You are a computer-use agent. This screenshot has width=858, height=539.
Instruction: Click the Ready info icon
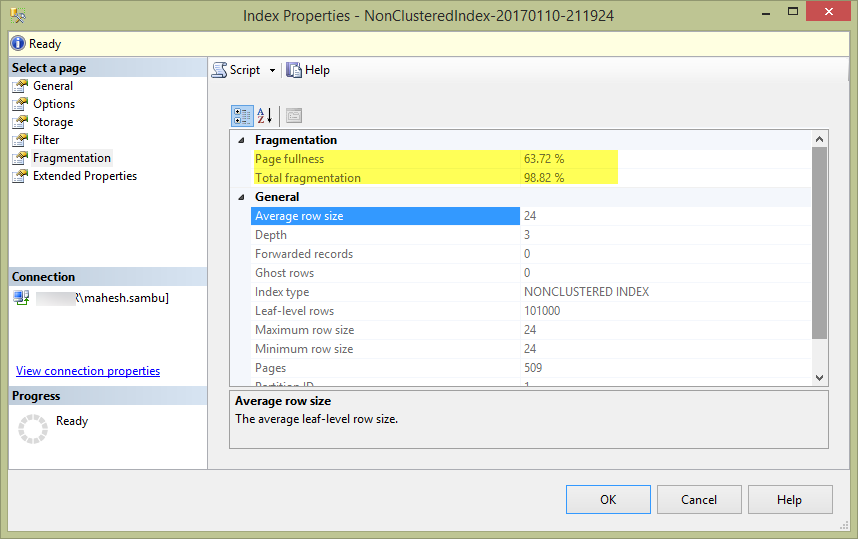coord(18,43)
